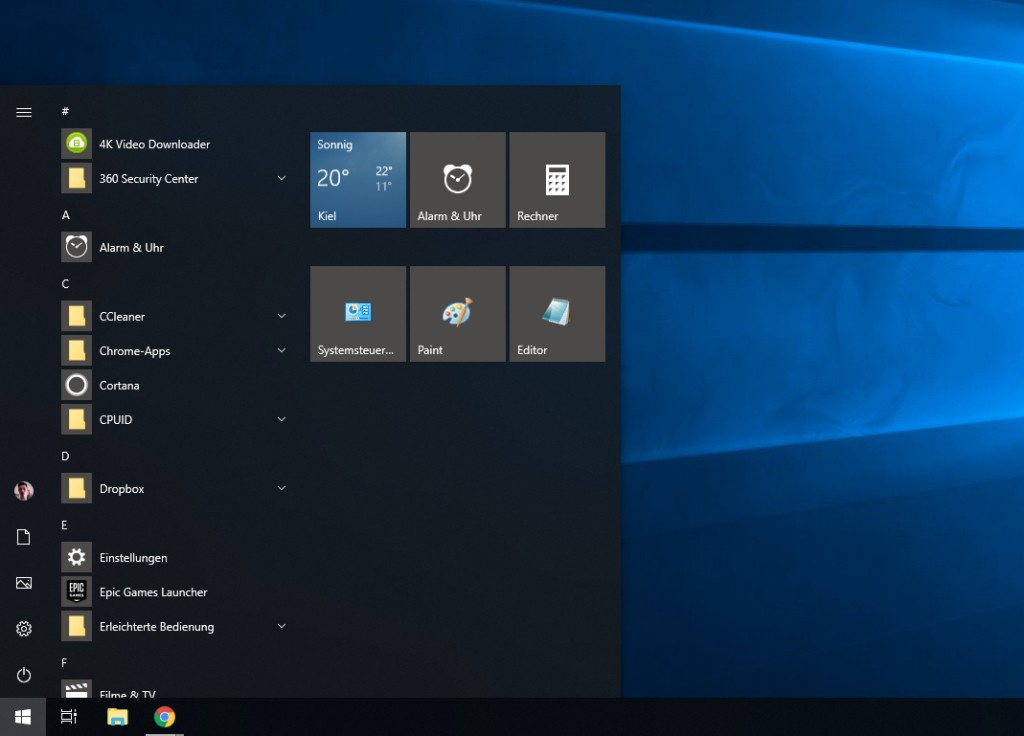The image size is (1024, 736).
Task: Open 4K Video Downloader from app list
Action: (154, 144)
